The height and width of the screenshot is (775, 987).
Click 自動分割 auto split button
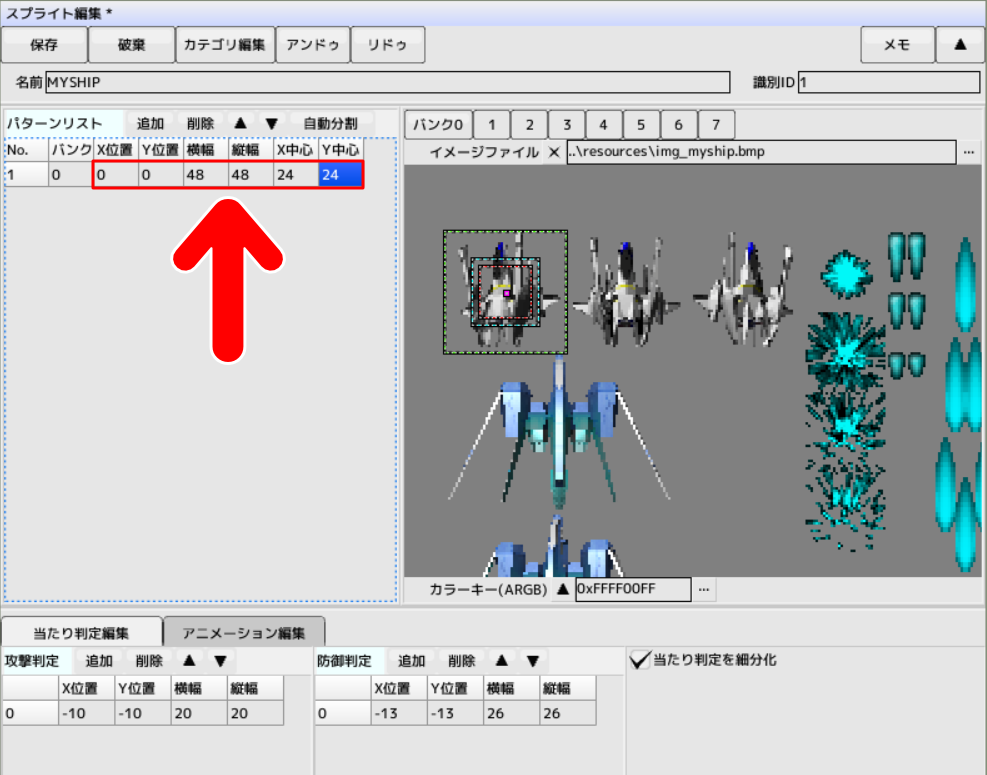(330, 123)
